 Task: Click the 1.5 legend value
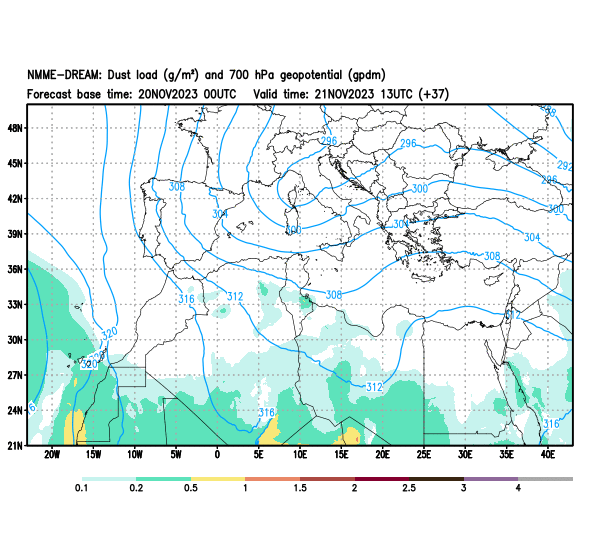point(300,488)
